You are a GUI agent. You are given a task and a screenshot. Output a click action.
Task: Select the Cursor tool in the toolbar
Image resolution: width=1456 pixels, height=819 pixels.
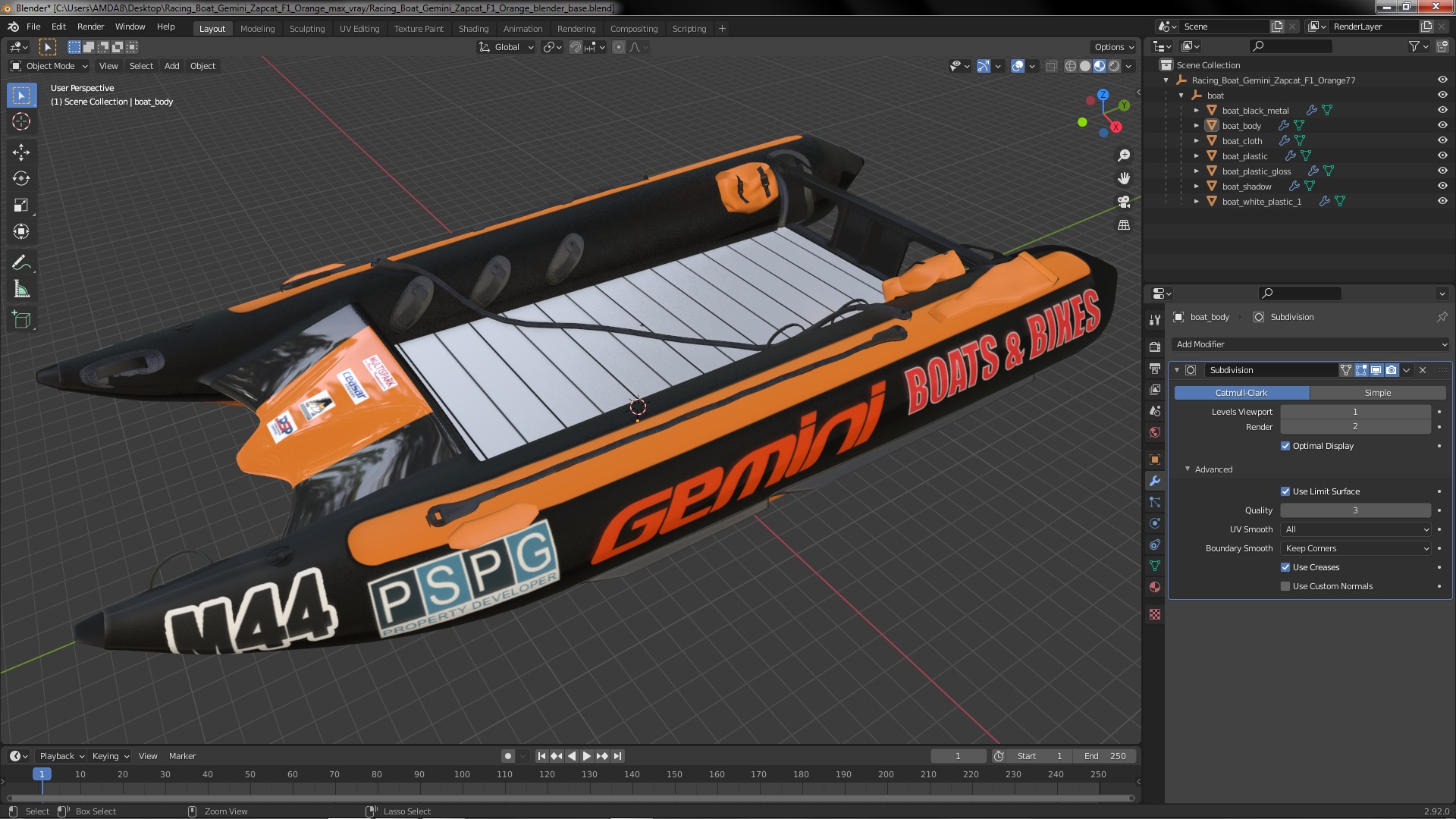click(21, 121)
